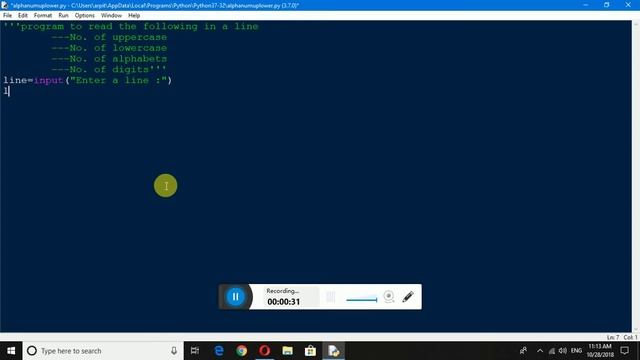Pause the screen recording
Viewport: 640px width, 360px height.
pyautogui.click(x=236, y=297)
